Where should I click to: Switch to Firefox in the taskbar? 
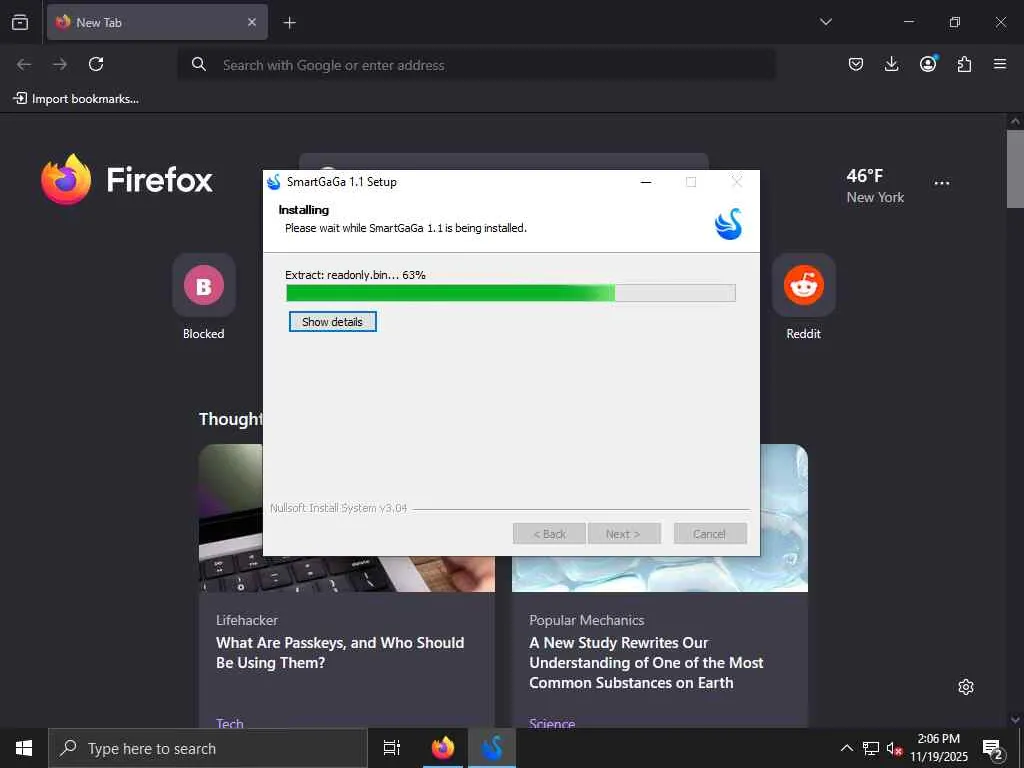[443, 748]
